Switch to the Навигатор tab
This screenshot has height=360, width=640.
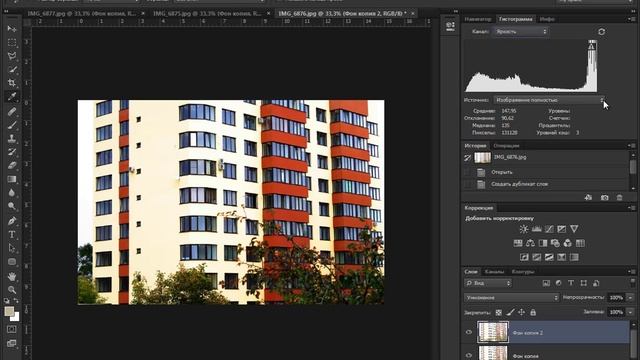point(478,19)
